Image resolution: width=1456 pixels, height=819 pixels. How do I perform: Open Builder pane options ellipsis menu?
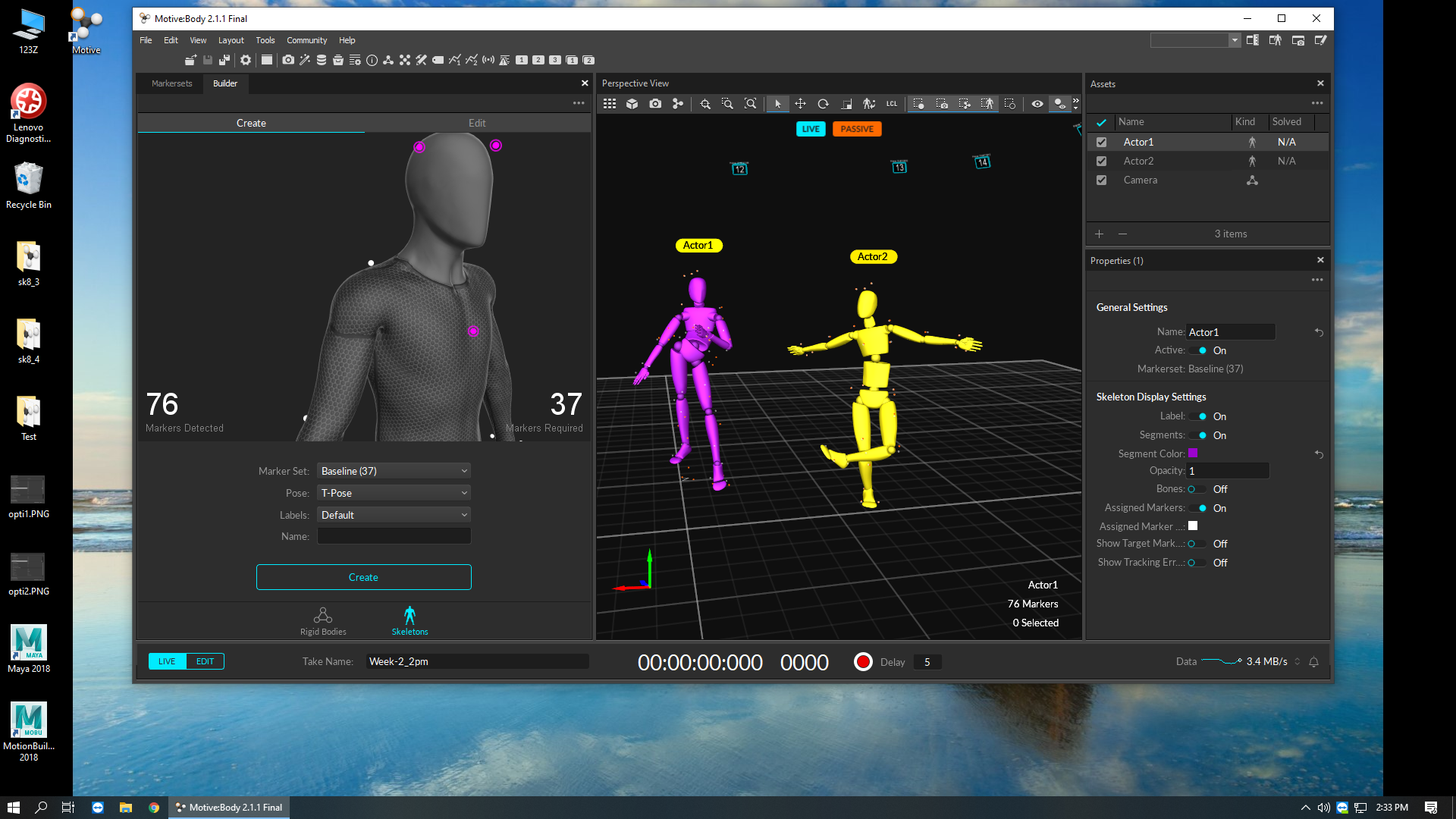579,103
